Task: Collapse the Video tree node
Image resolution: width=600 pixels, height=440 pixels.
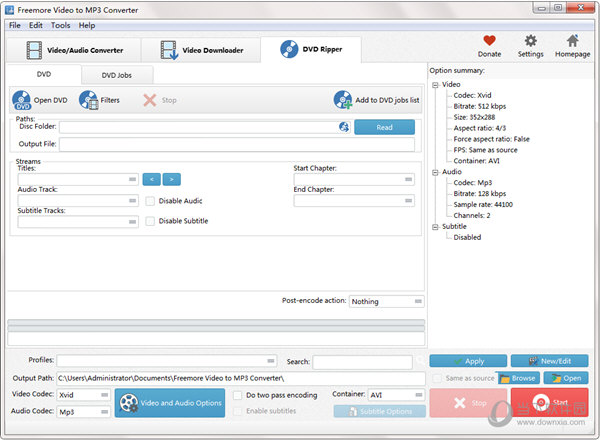Action: 435,85
